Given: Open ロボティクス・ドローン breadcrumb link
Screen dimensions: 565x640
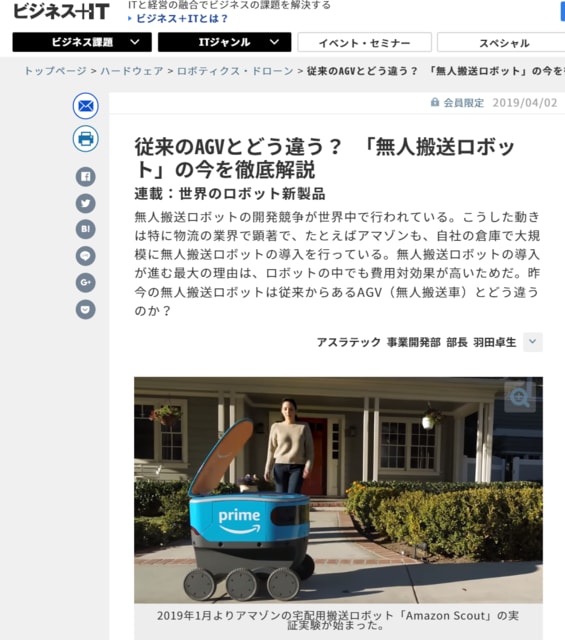Looking at the screenshot, I should (x=235, y=71).
